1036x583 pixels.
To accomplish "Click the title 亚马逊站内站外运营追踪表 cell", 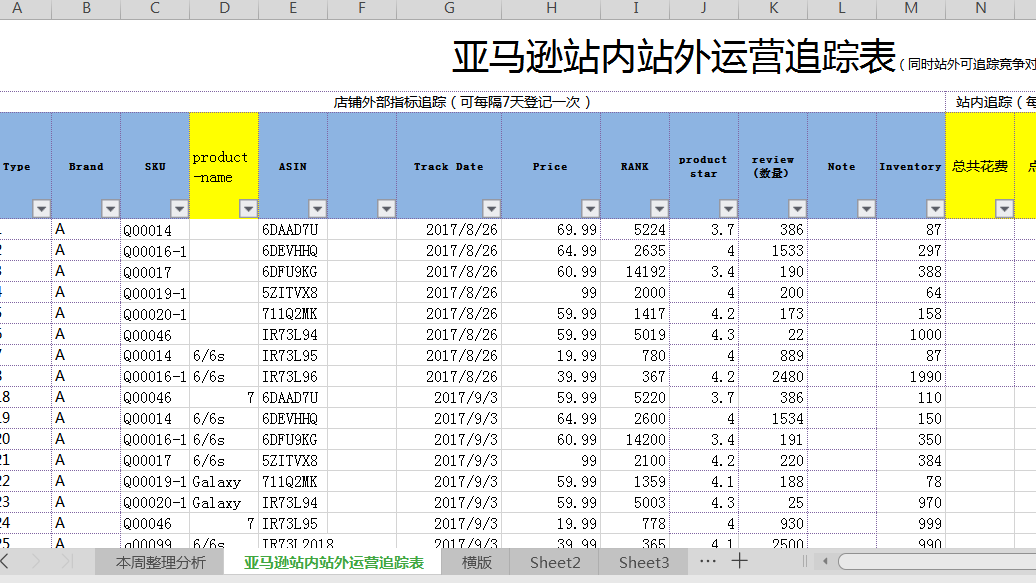I will point(674,57).
